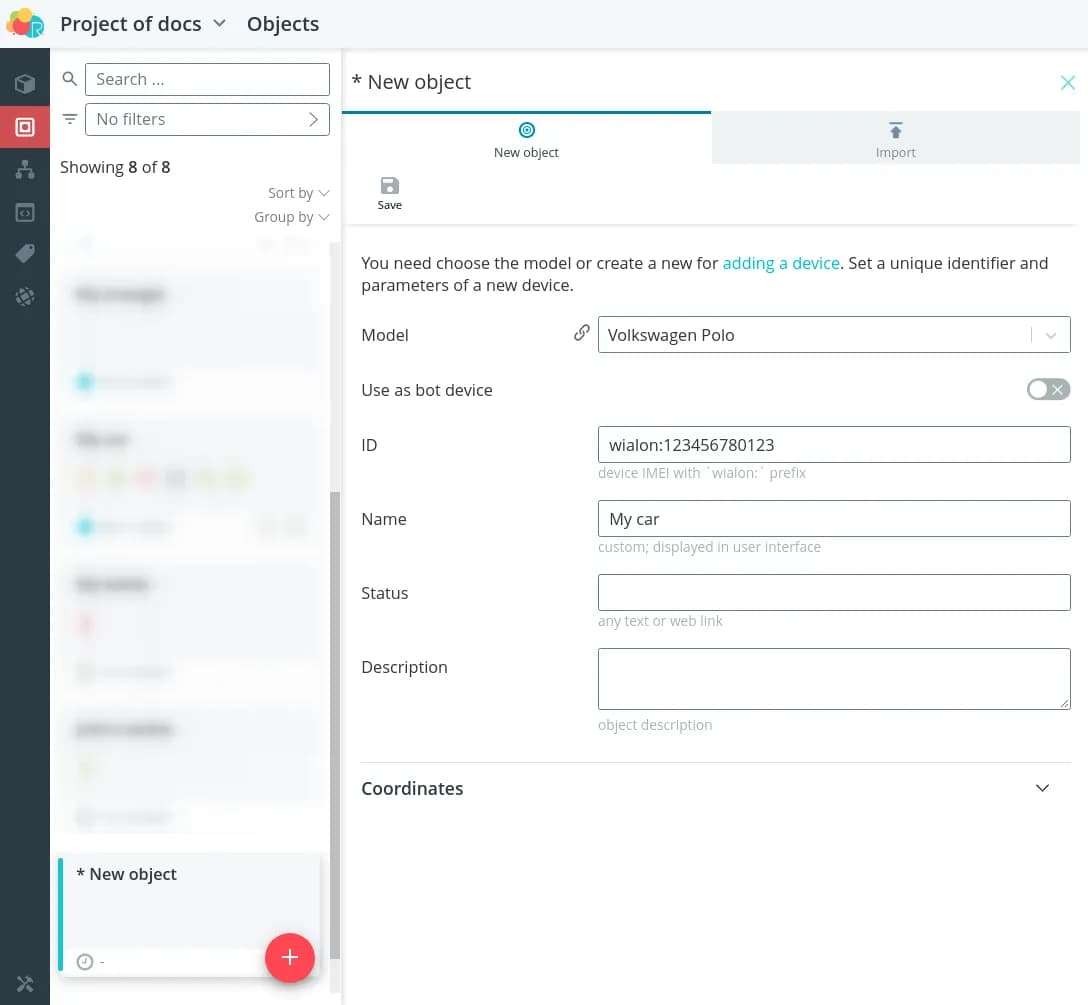1088x1005 pixels.
Task: Click the globe icon in sidebar
Action: 25,297
